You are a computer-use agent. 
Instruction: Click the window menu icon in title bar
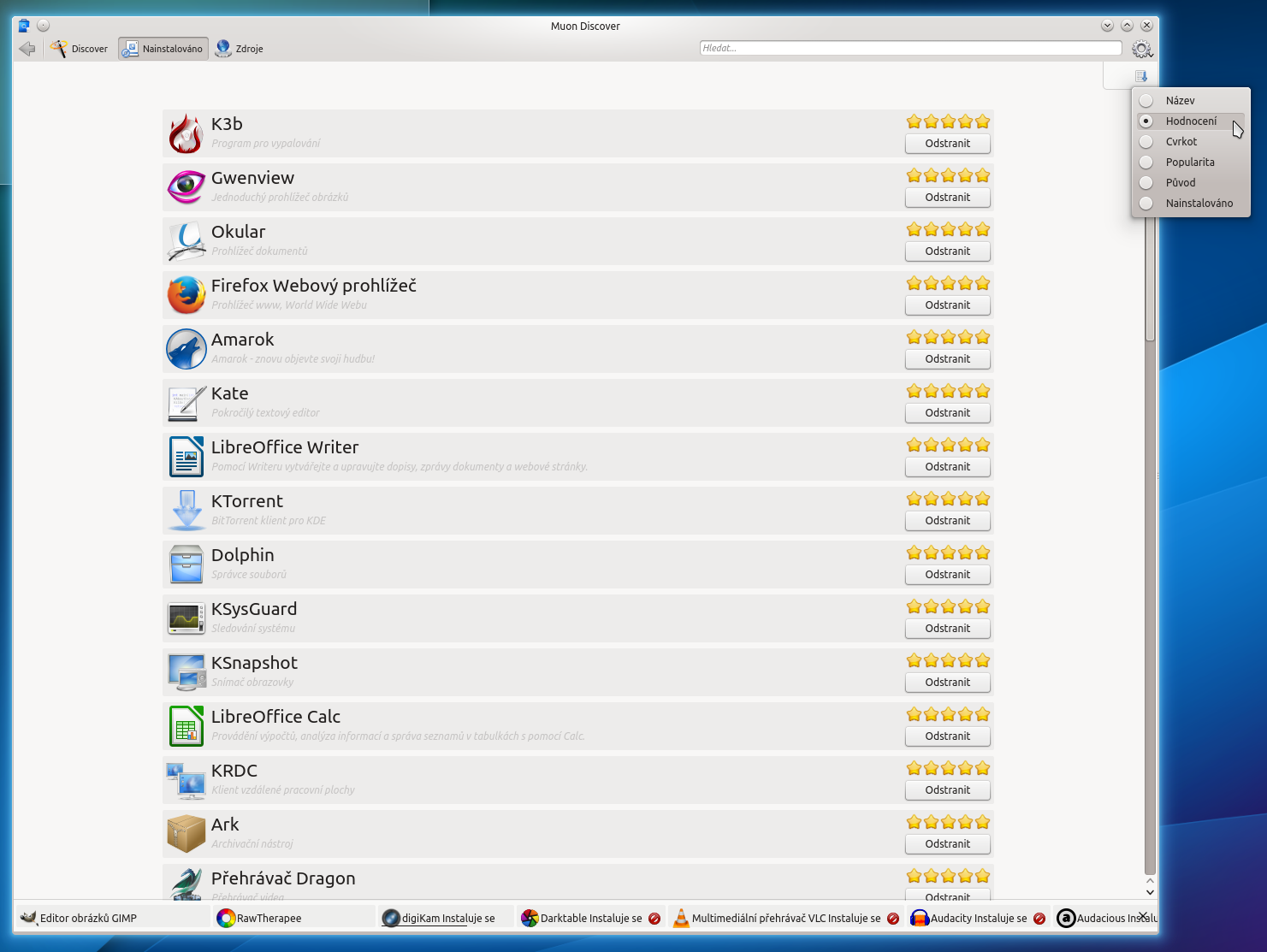pos(24,26)
